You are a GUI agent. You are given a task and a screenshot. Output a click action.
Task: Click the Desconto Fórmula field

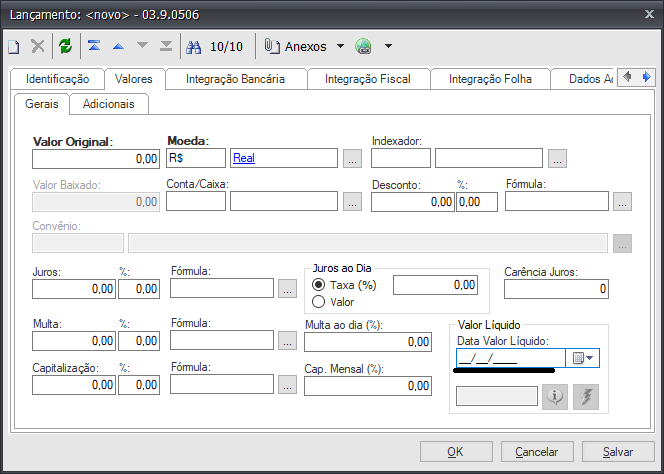557,201
